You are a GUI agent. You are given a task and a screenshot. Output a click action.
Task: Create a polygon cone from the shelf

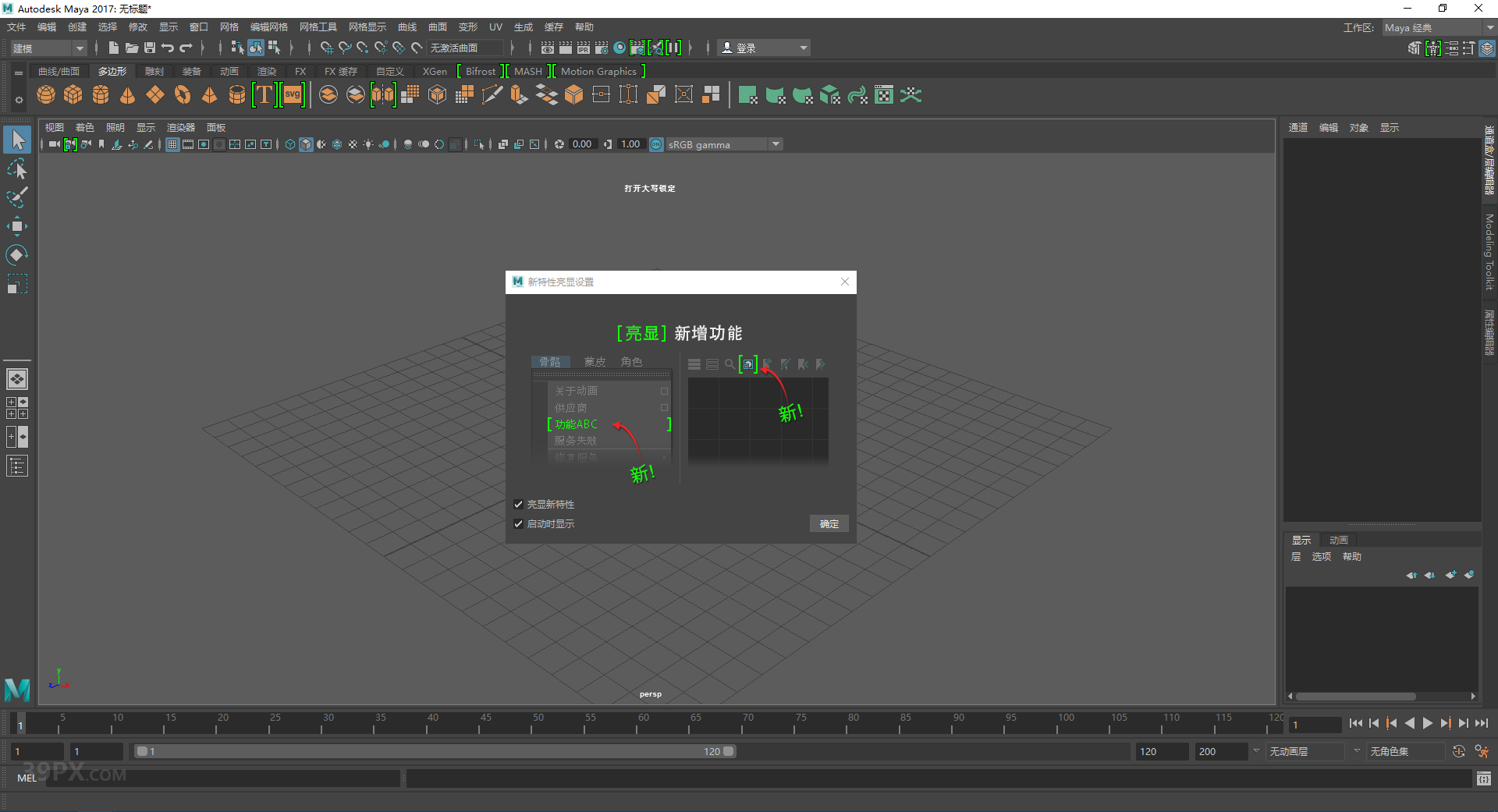click(128, 95)
